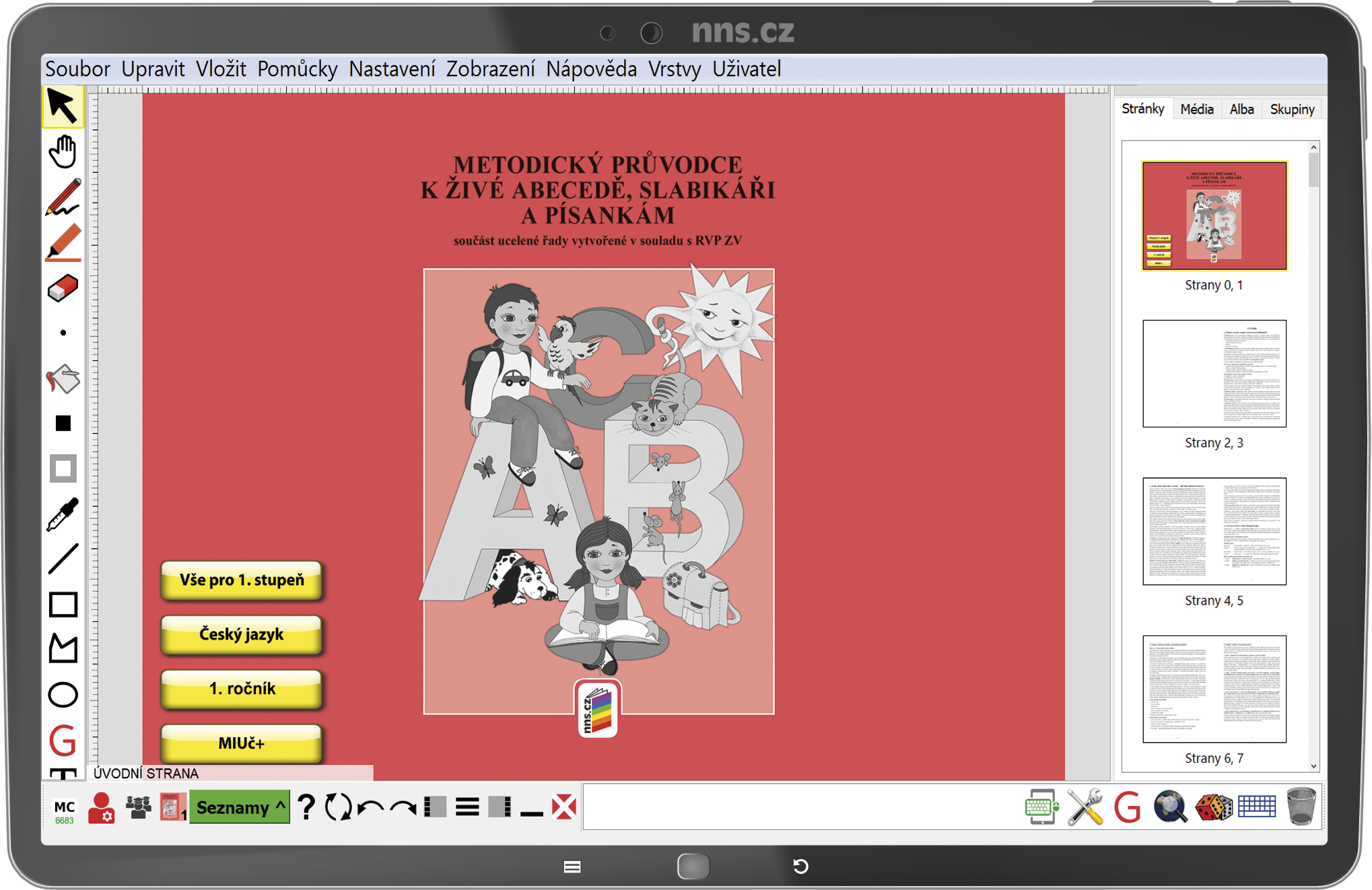Select the red pen drawing tool
The width and height of the screenshot is (1372, 890).
tap(63, 197)
